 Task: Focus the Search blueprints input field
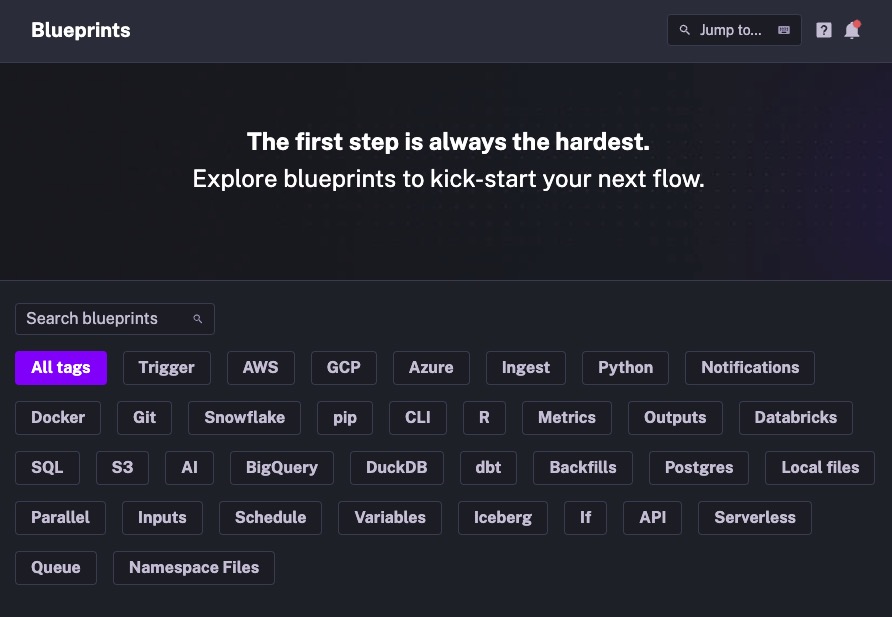click(105, 319)
